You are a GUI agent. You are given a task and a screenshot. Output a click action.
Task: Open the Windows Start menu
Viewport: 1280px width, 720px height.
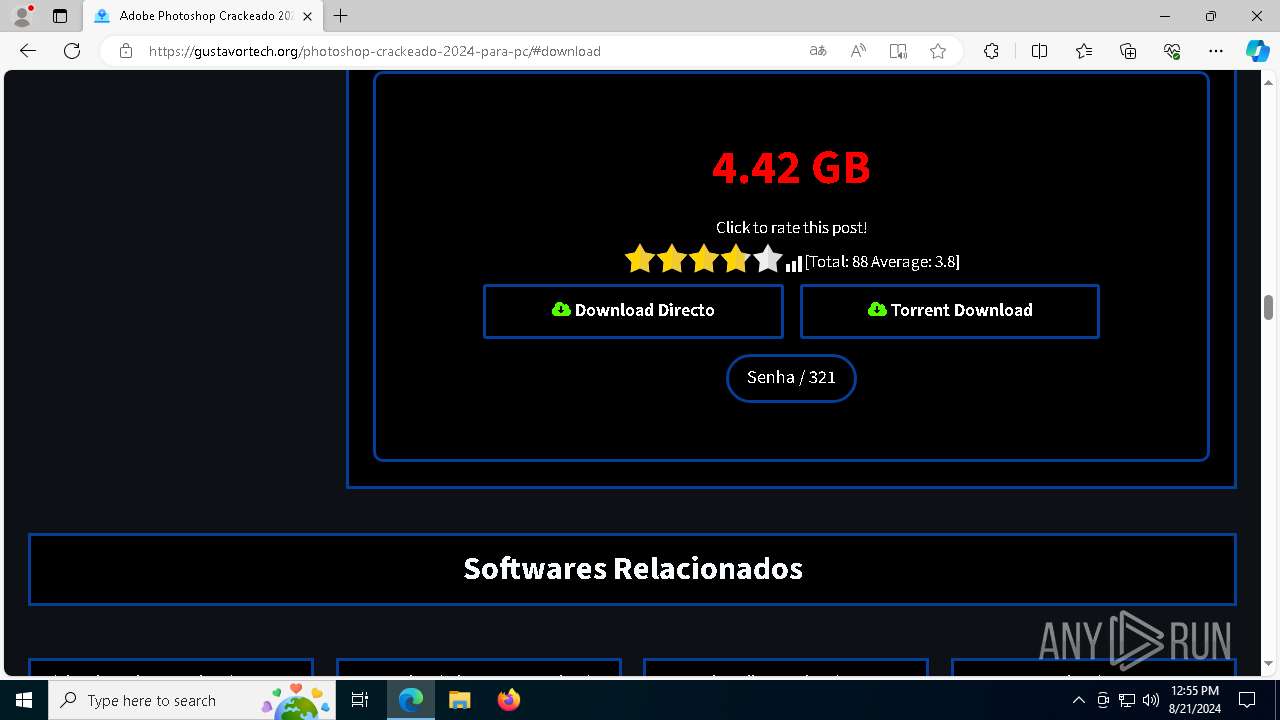(x=24, y=700)
